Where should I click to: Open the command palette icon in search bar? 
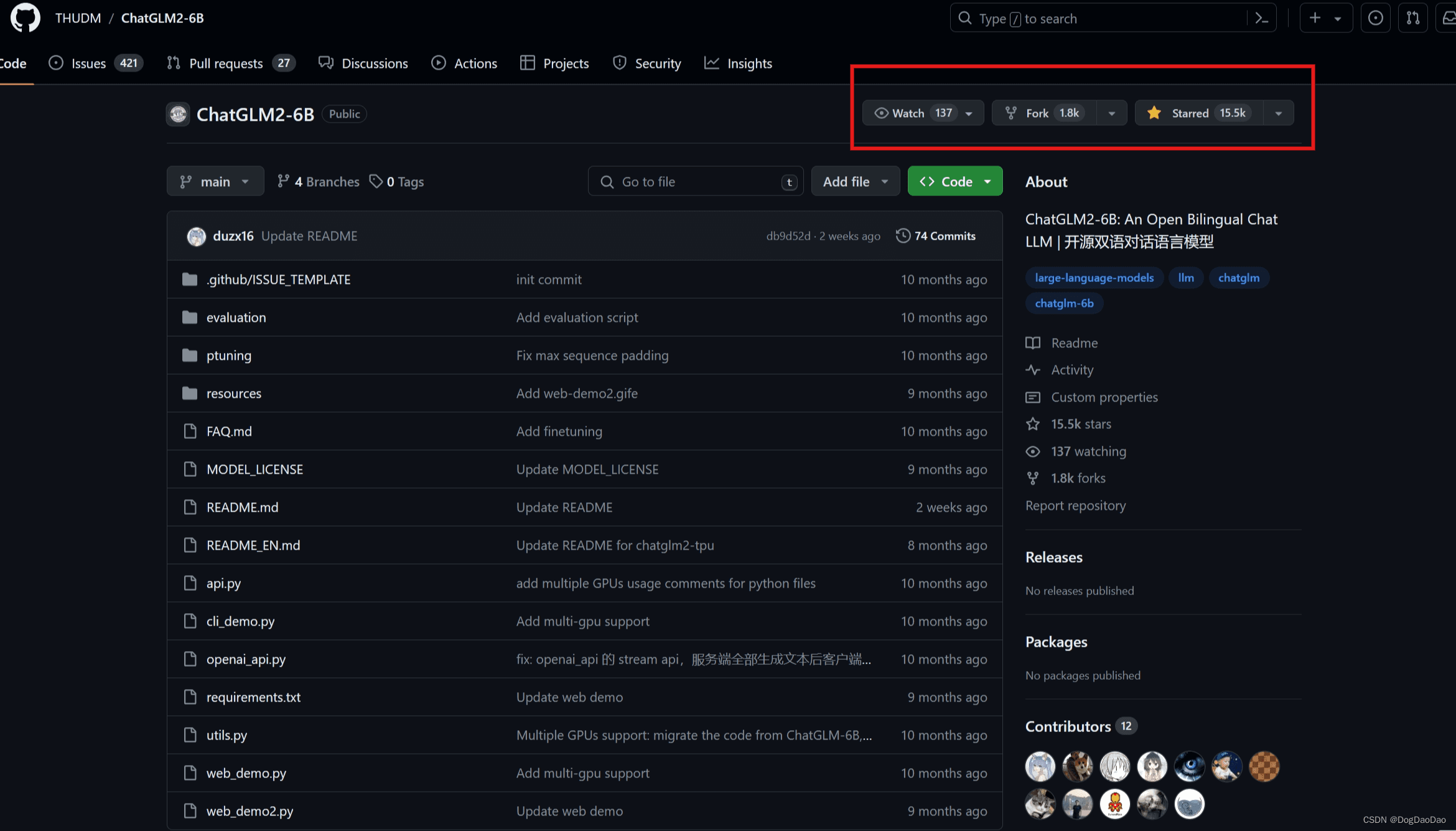click(x=1261, y=19)
